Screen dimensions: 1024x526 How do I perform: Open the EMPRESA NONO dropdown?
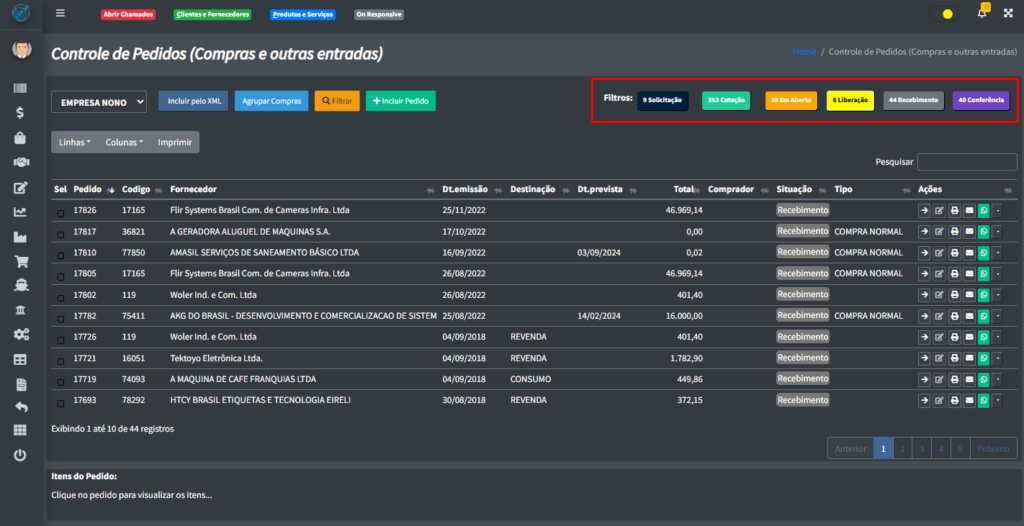pyautogui.click(x=99, y=102)
